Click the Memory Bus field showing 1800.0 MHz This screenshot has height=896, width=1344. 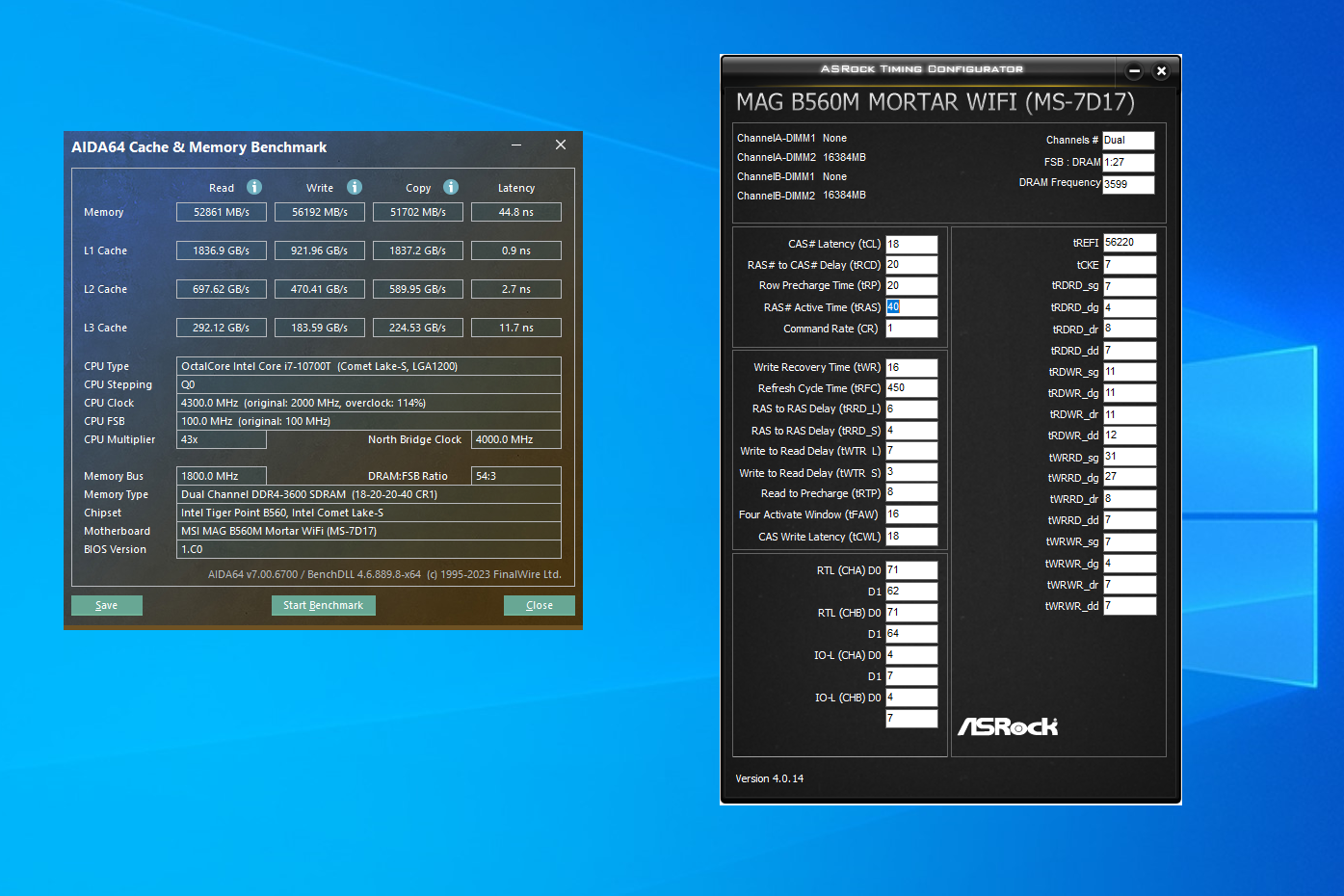click(222, 476)
